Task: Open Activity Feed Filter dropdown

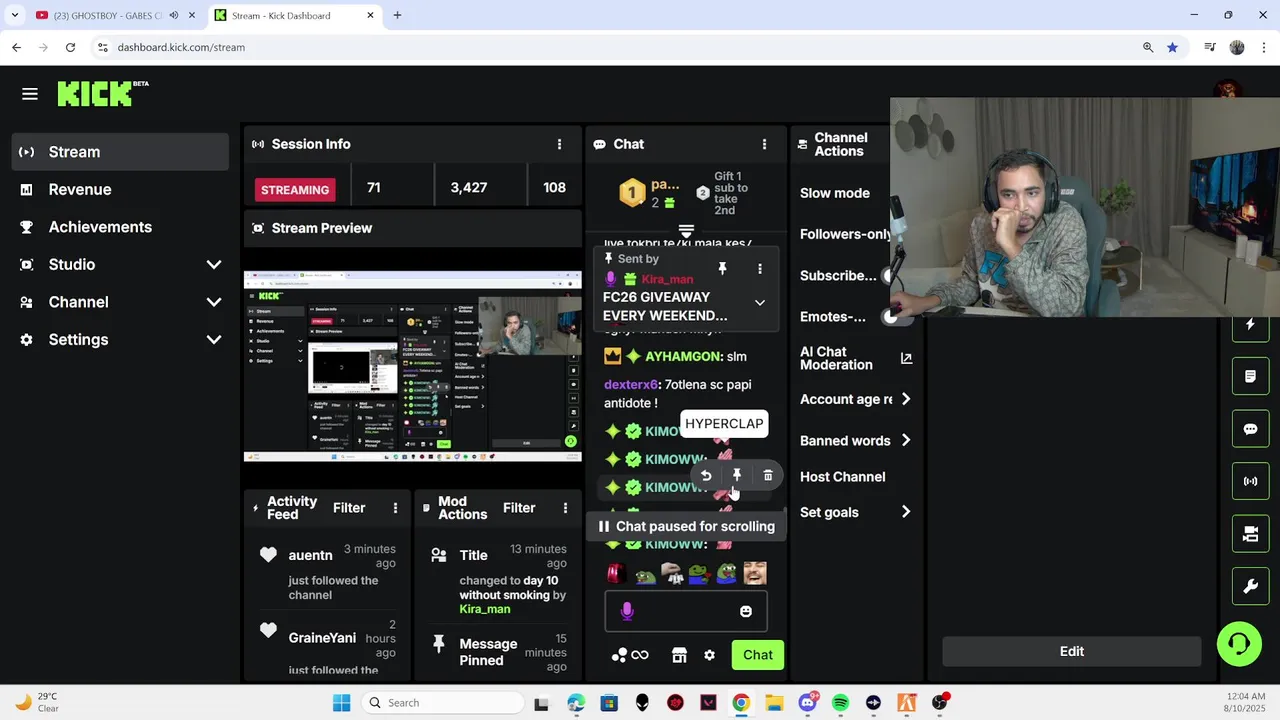Action: 349,508
